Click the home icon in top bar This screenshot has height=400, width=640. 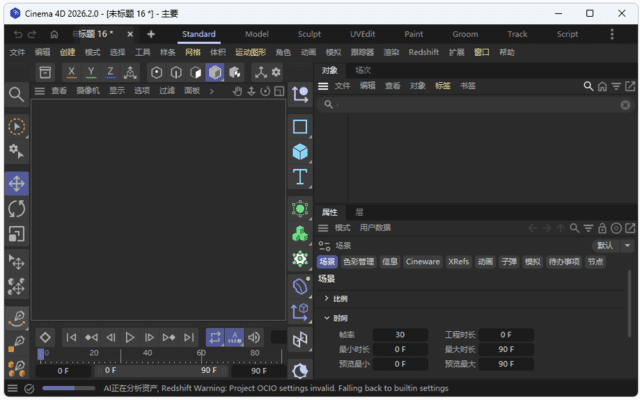54,34
